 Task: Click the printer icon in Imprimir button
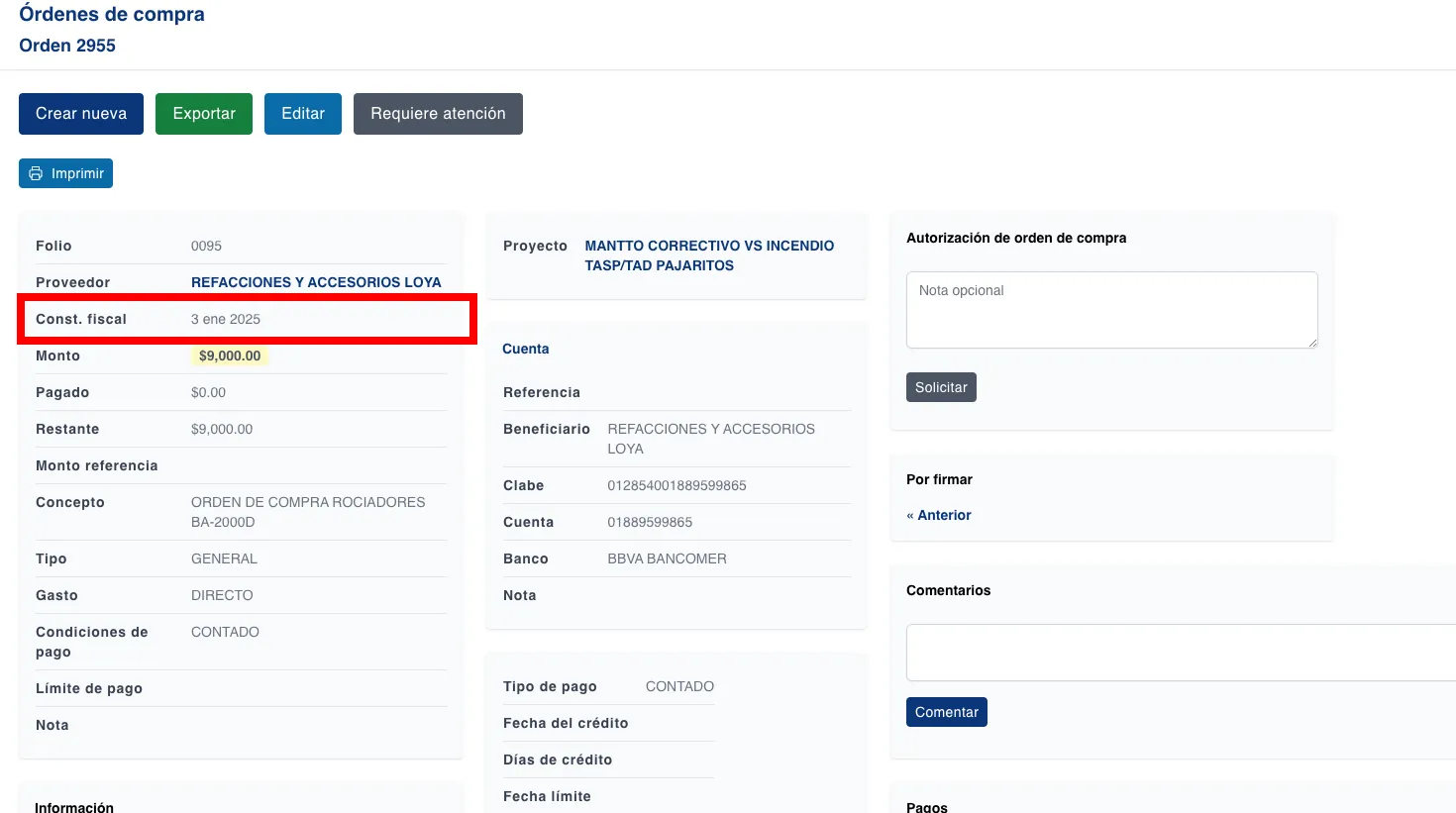coord(36,173)
